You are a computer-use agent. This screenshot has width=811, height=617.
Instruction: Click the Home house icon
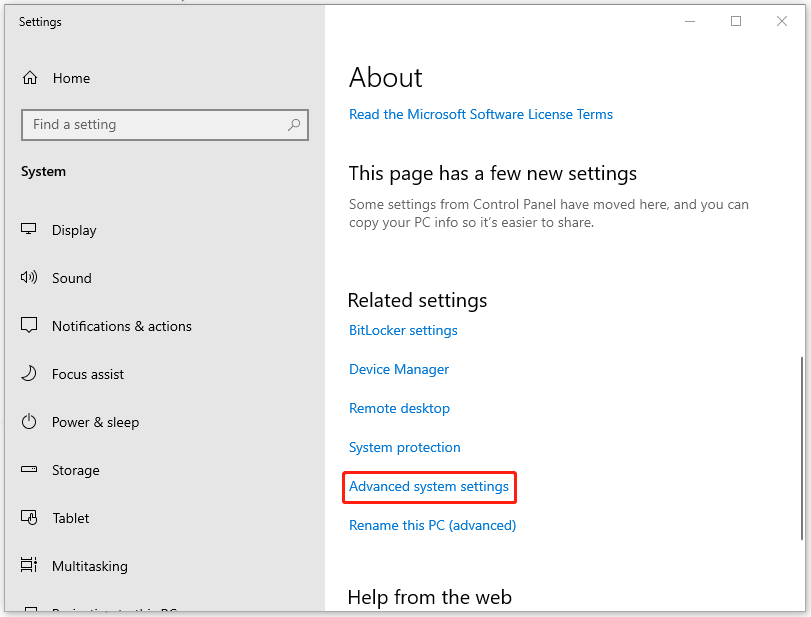(30, 78)
